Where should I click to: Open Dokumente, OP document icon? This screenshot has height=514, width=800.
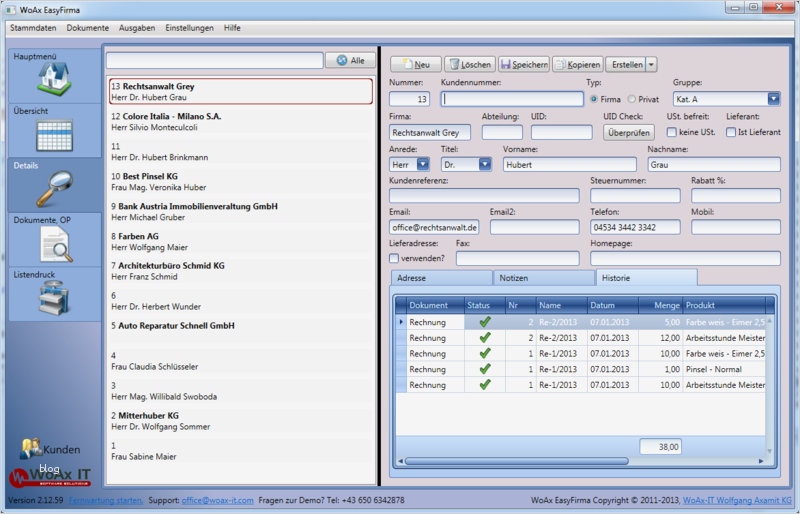(56, 244)
